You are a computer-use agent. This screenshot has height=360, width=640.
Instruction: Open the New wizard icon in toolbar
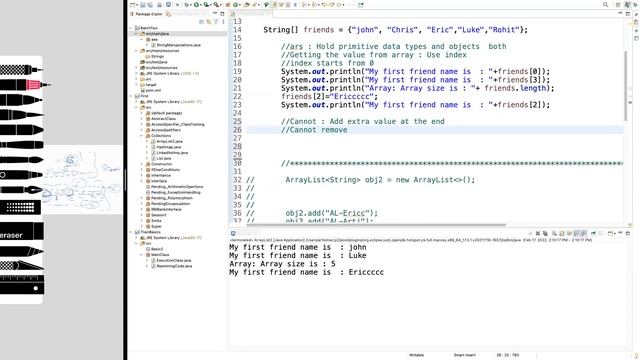pyautogui.click(x=132, y=5)
